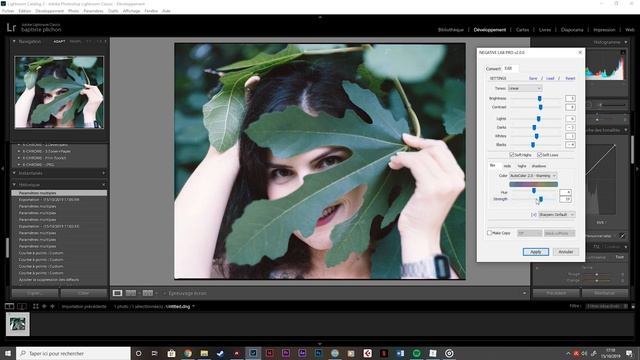640x360 pixels.
Task: Open the Photo menu
Action: click(73, 11)
